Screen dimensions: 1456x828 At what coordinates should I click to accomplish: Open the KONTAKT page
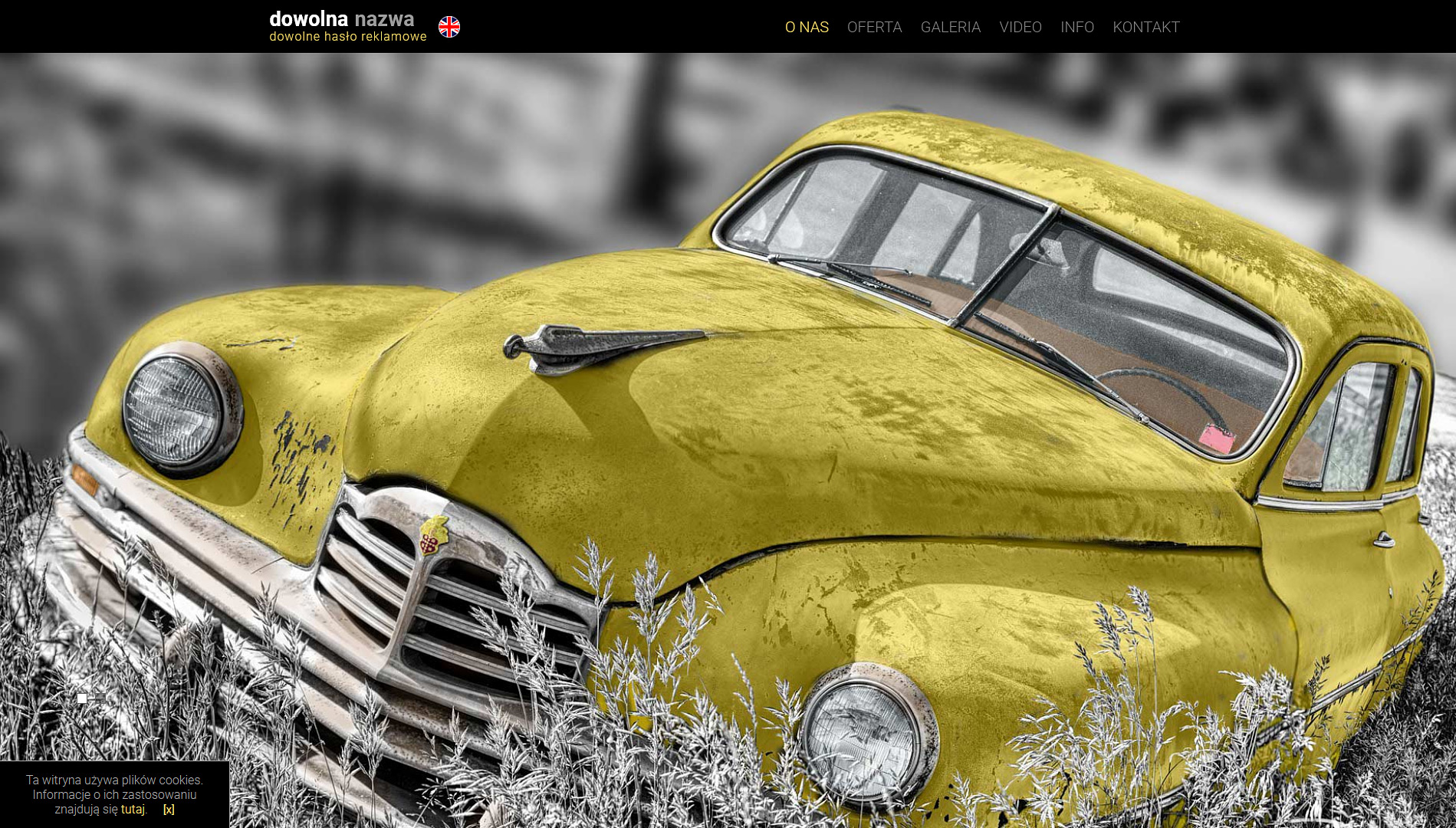(1145, 27)
